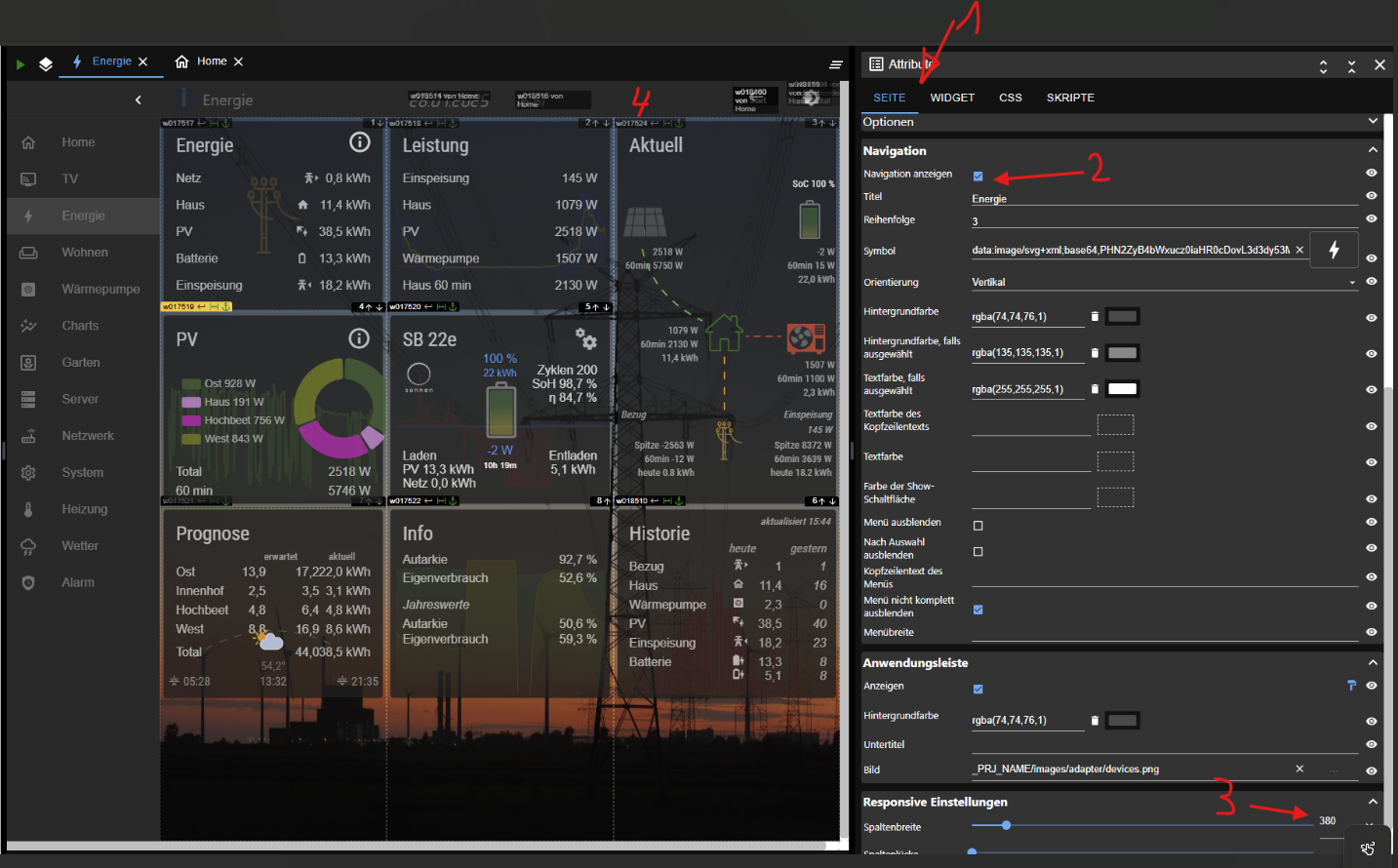This screenshot has width=1398, height=868.
Task: Collapse sidebar with the left chevron
Action: [139, 99]
